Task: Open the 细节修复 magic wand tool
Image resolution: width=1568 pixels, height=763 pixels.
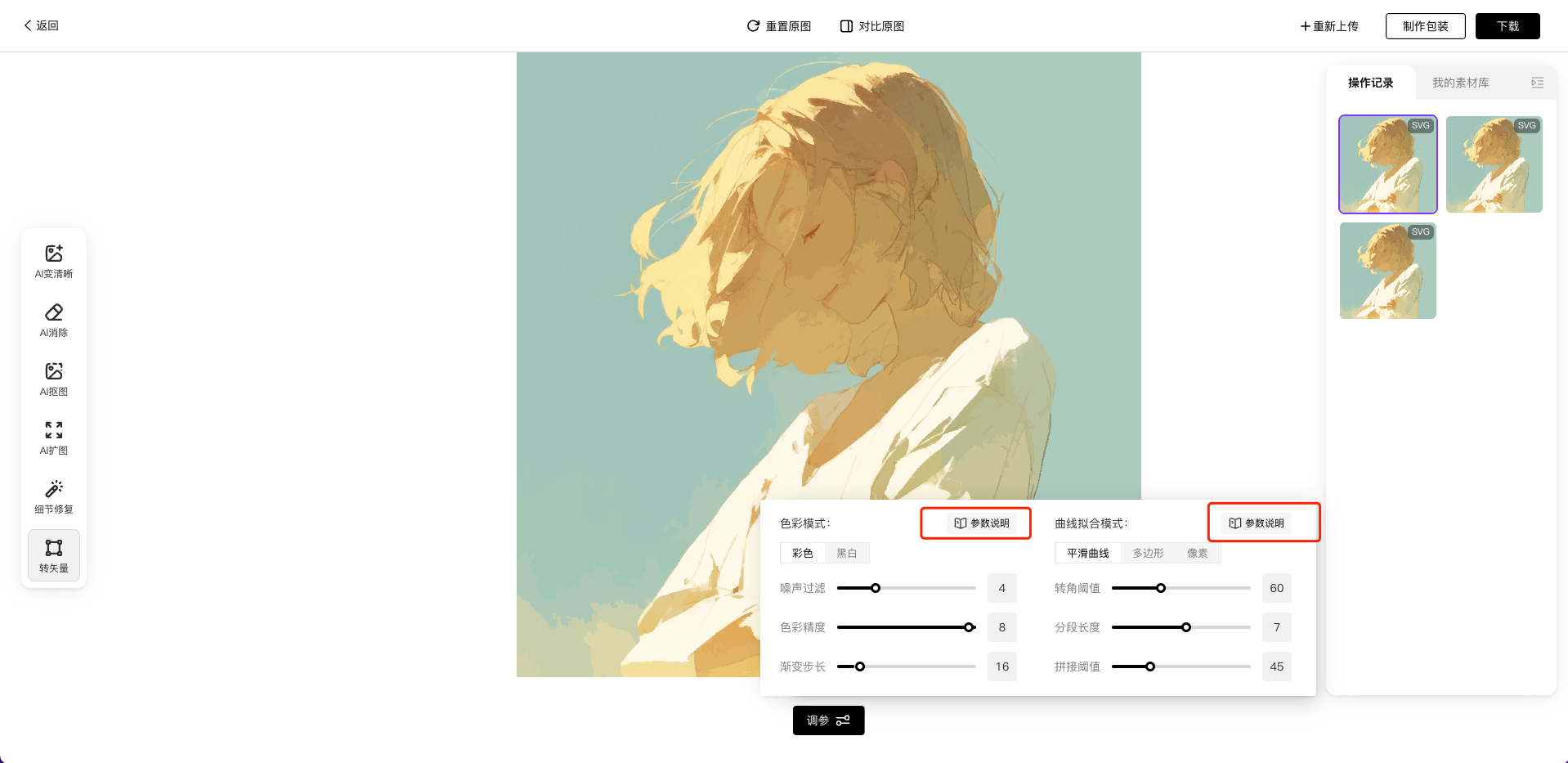Action: [x=54, y=497]
